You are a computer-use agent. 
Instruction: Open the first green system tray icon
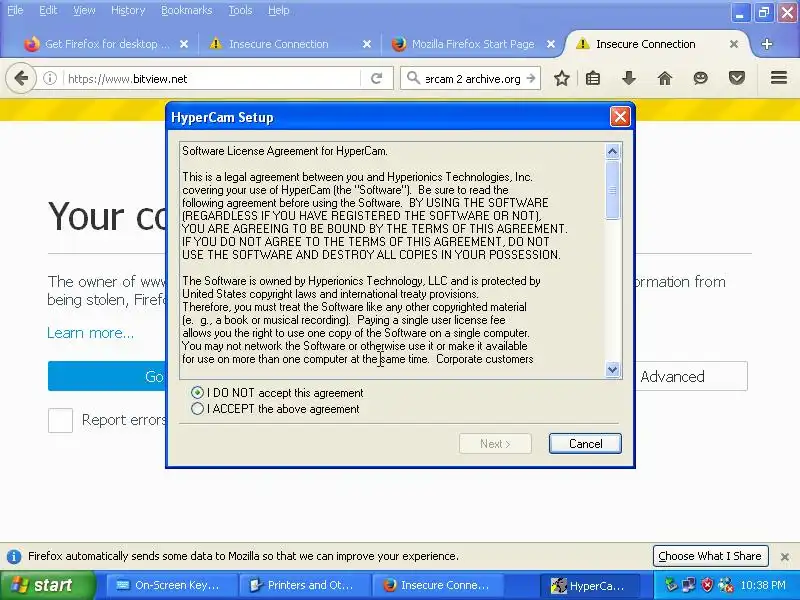click(x=671, y=585)
